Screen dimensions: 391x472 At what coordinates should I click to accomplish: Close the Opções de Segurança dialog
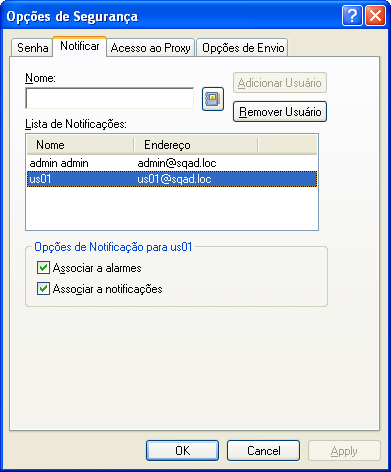point(375,15)
